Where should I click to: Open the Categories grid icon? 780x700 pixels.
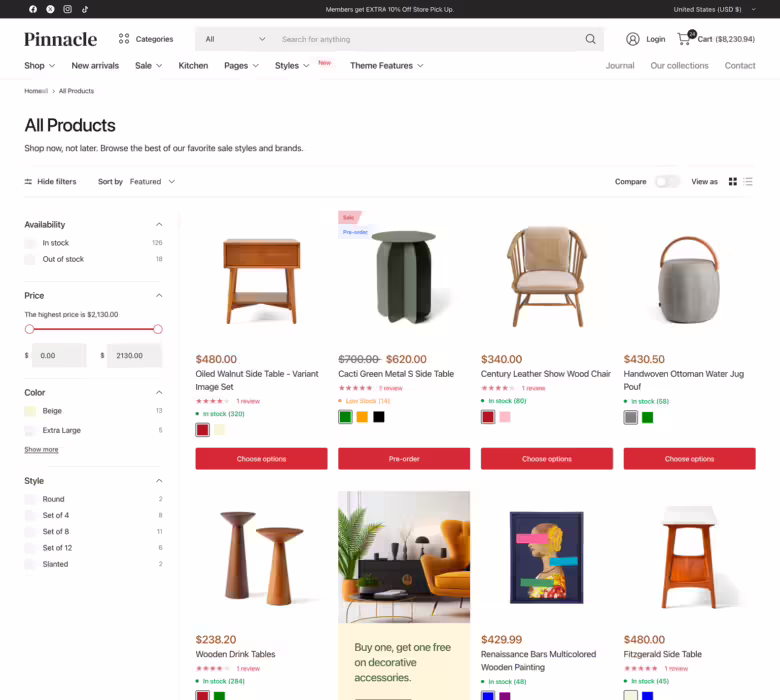coord(124,39)
